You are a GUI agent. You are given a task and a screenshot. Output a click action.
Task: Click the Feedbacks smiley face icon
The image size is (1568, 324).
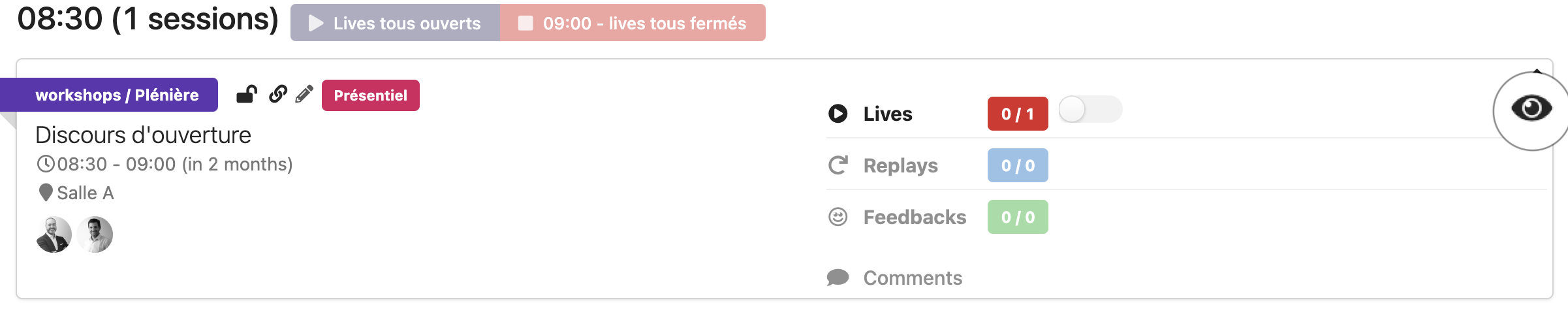[838, 217]
